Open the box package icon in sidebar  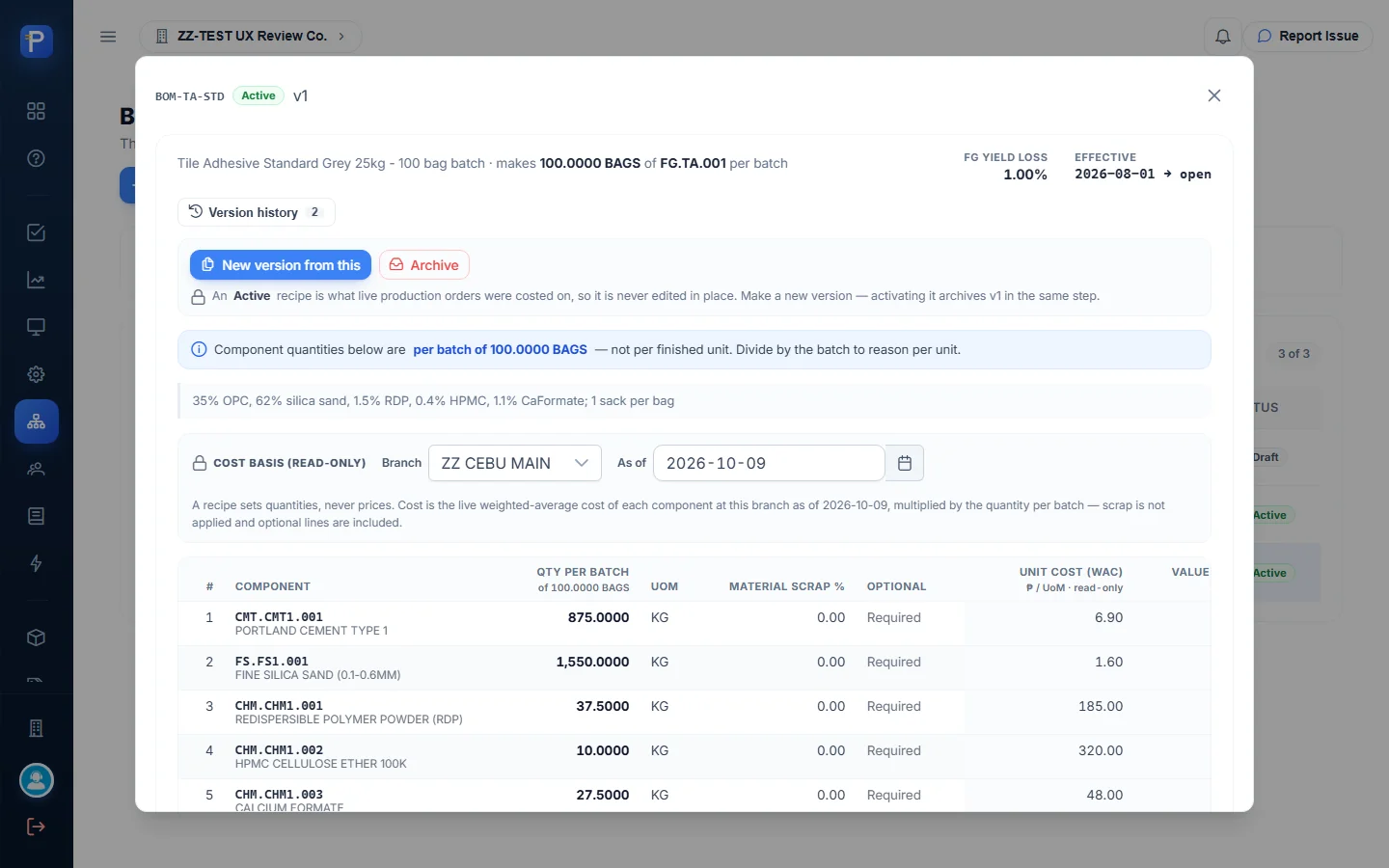coord(37,637)
